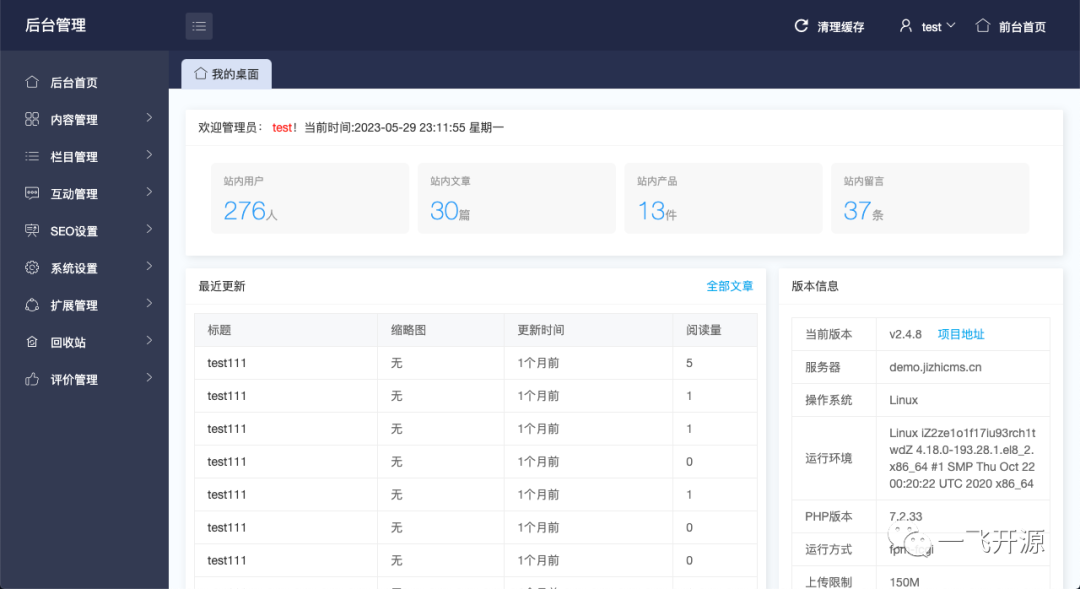Click the 150M upload limit value

pyautogui.click(x=904, y=582)
